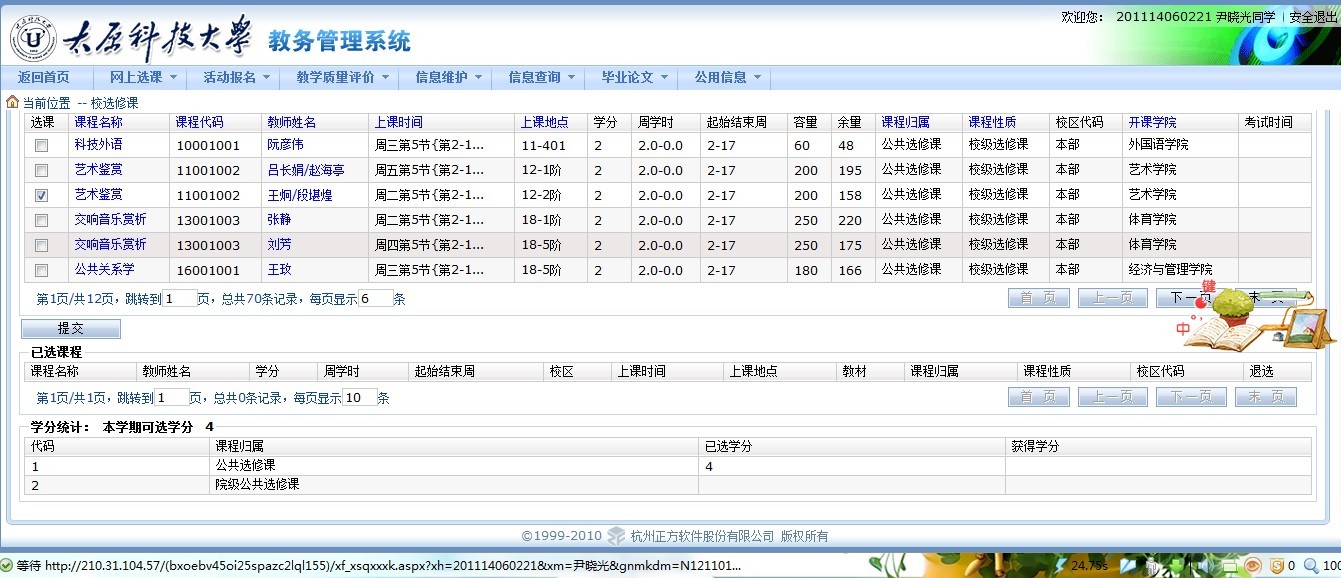Image resolution: width=1341 pixels, height=578 pixels.
Task: Click 首页 in the course list pager
Action: point(1039,298)
